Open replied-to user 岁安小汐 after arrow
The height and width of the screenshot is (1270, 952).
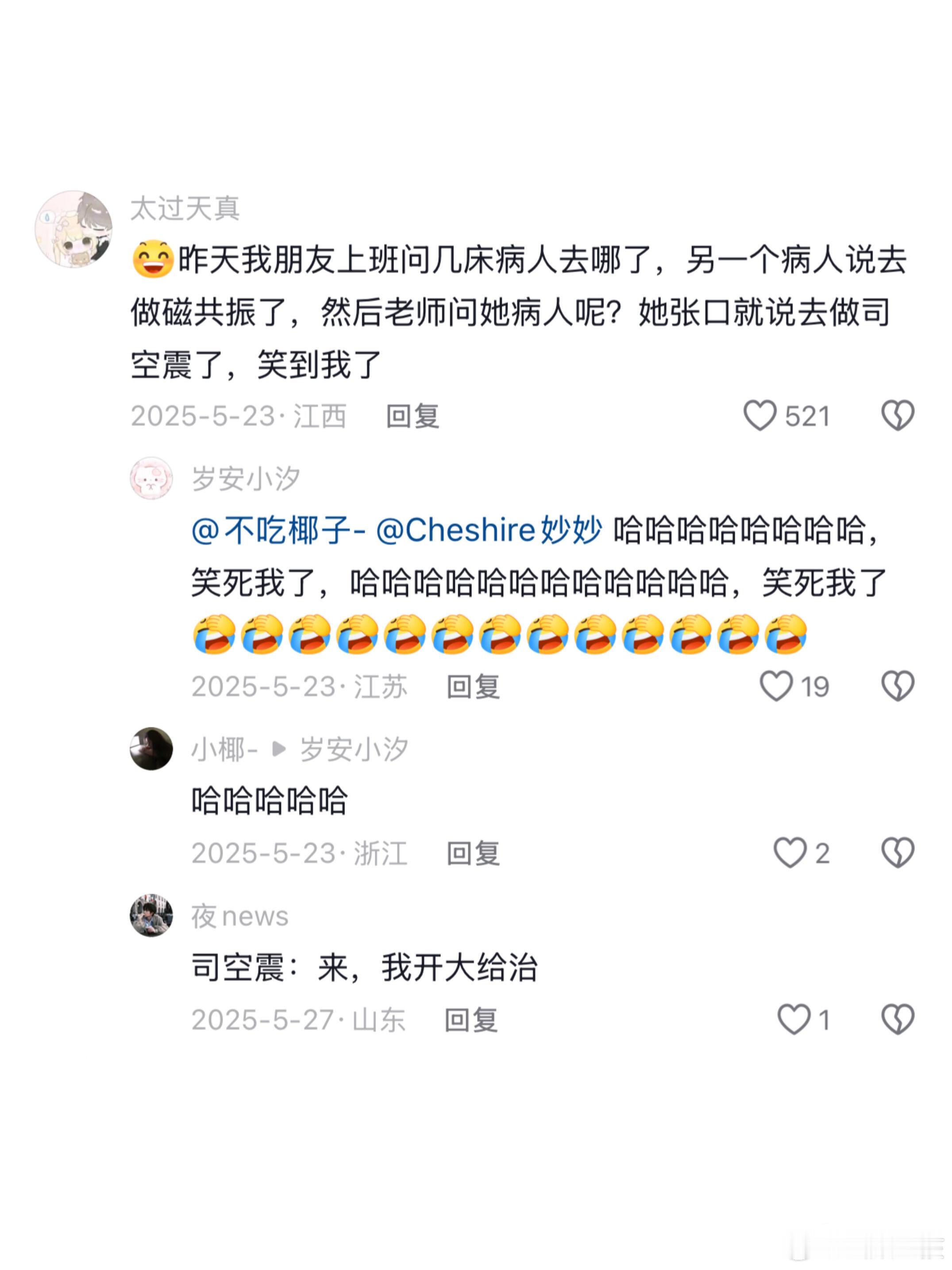point(354,749)
